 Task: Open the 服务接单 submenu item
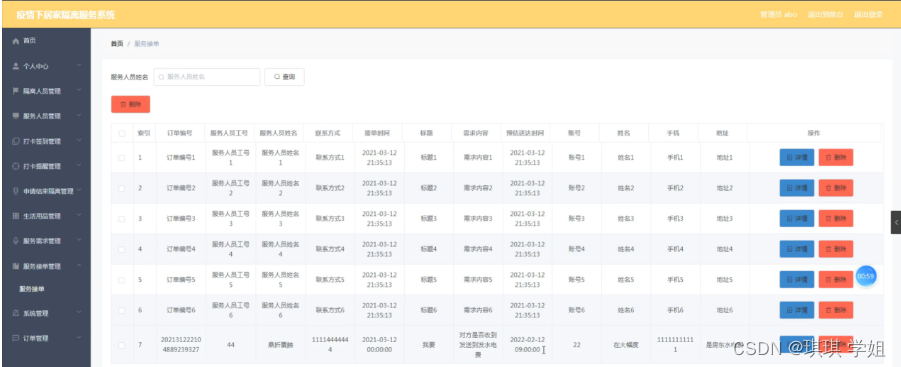pos(32,289)
